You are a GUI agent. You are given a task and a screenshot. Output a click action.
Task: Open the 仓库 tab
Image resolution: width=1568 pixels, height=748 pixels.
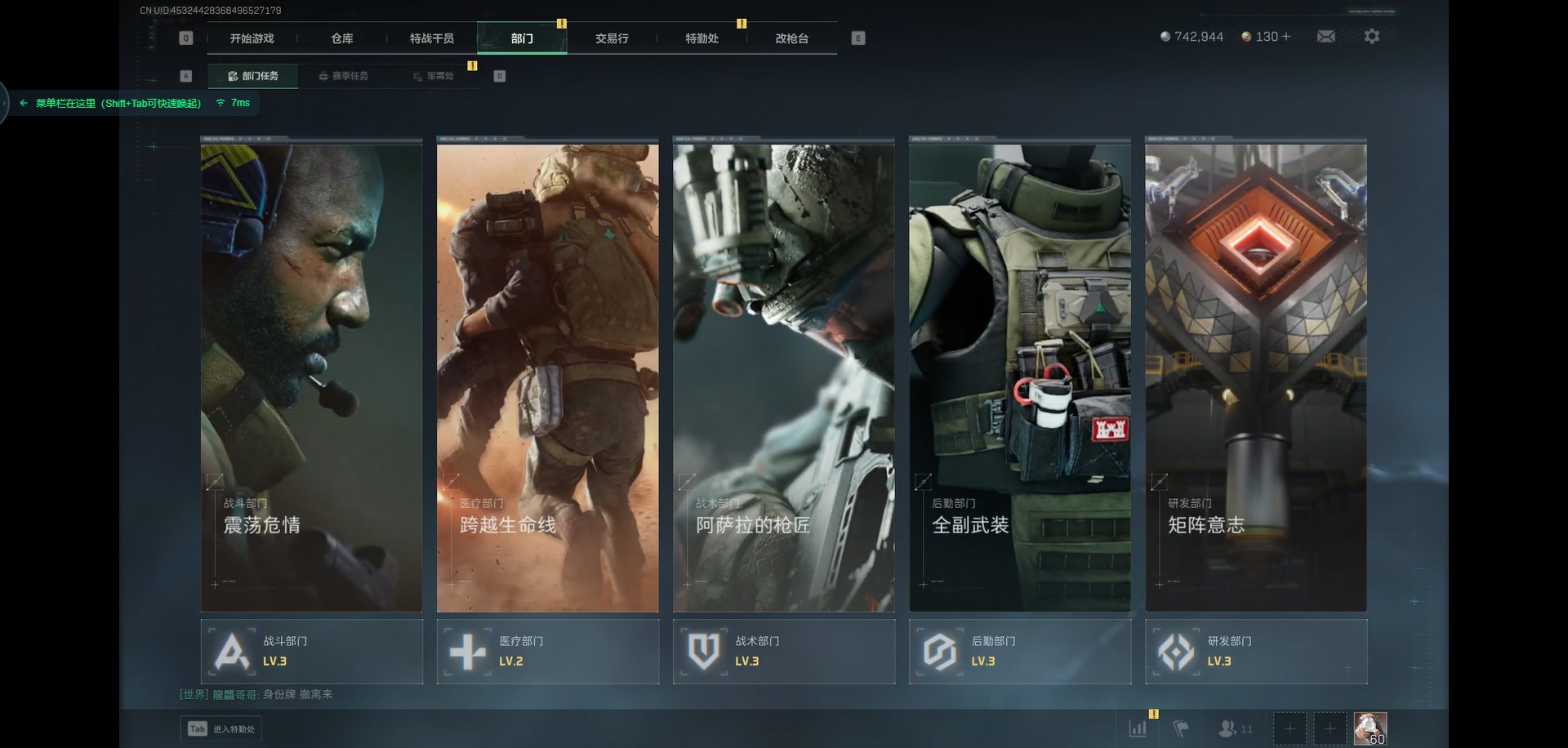[x=342, y=38]
